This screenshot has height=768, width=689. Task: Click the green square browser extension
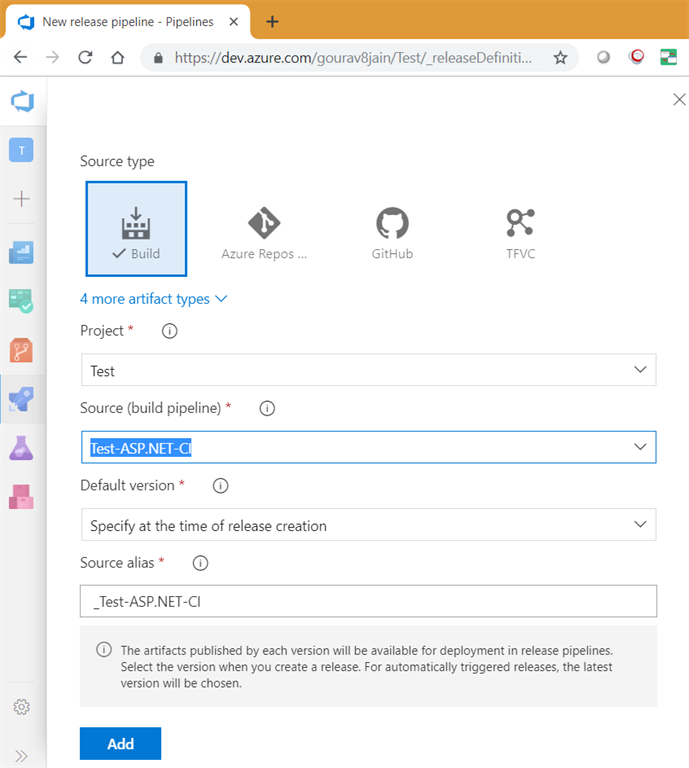pos(668,57)
